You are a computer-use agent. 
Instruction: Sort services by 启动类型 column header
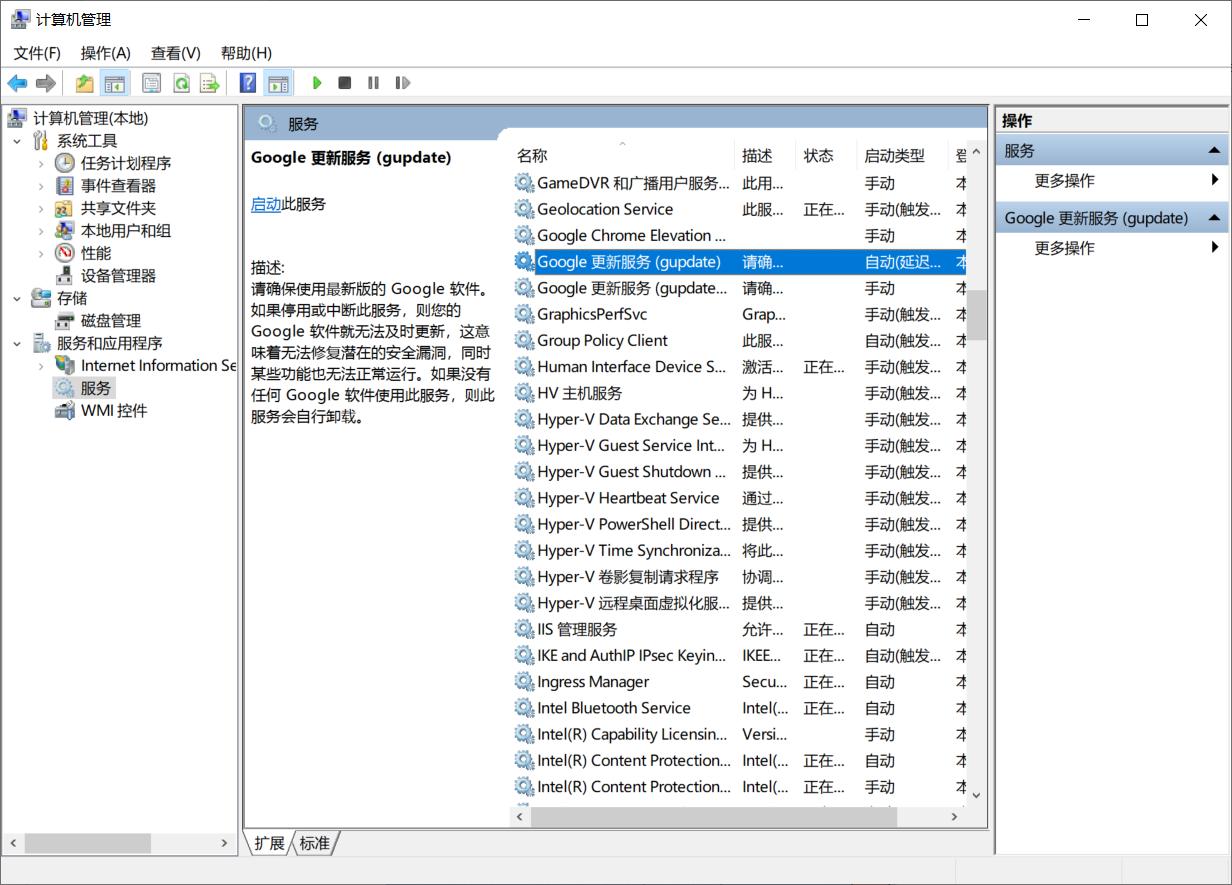click(894, 156)
